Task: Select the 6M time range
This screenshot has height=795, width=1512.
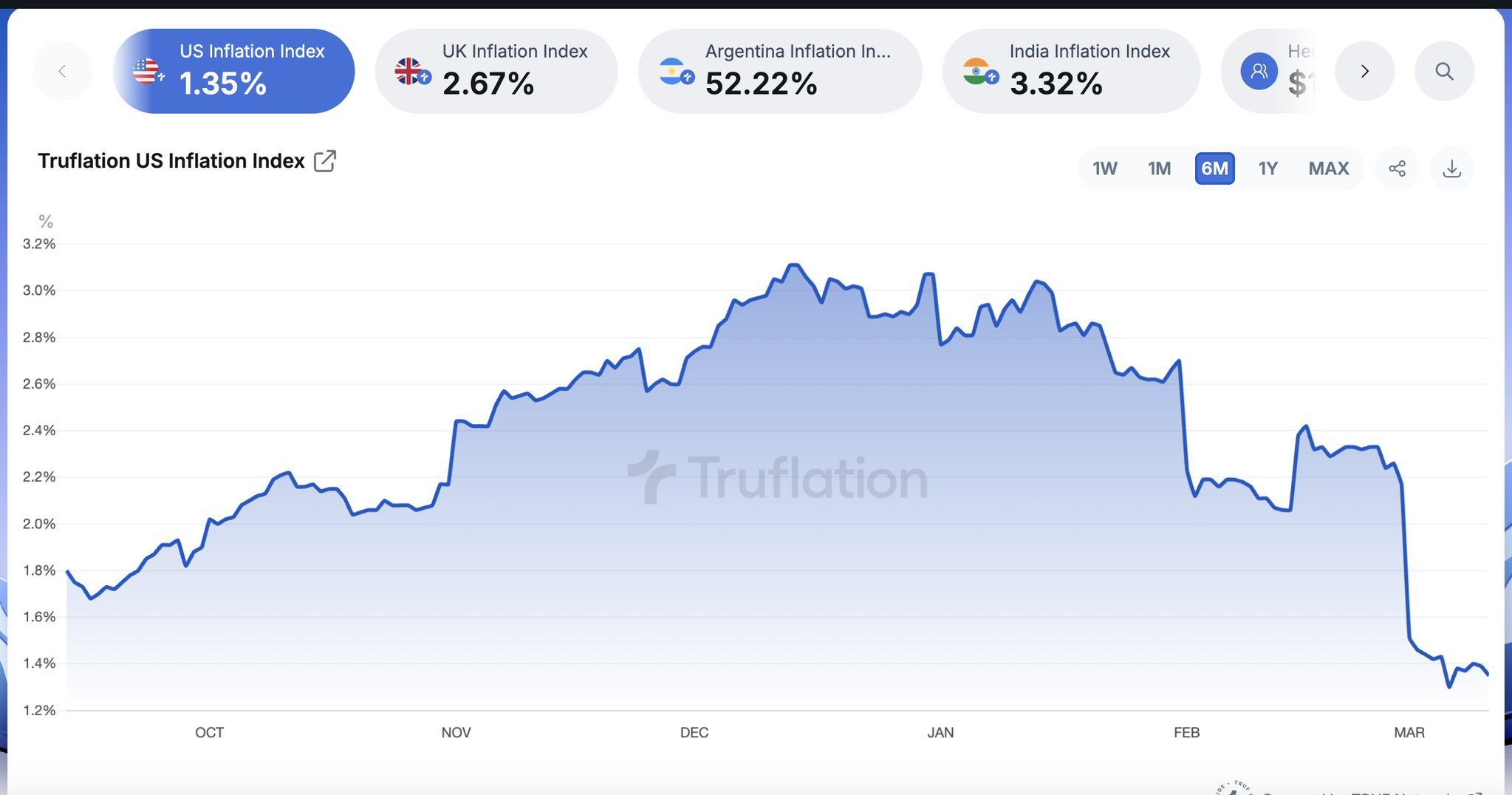Action: 1214,168
